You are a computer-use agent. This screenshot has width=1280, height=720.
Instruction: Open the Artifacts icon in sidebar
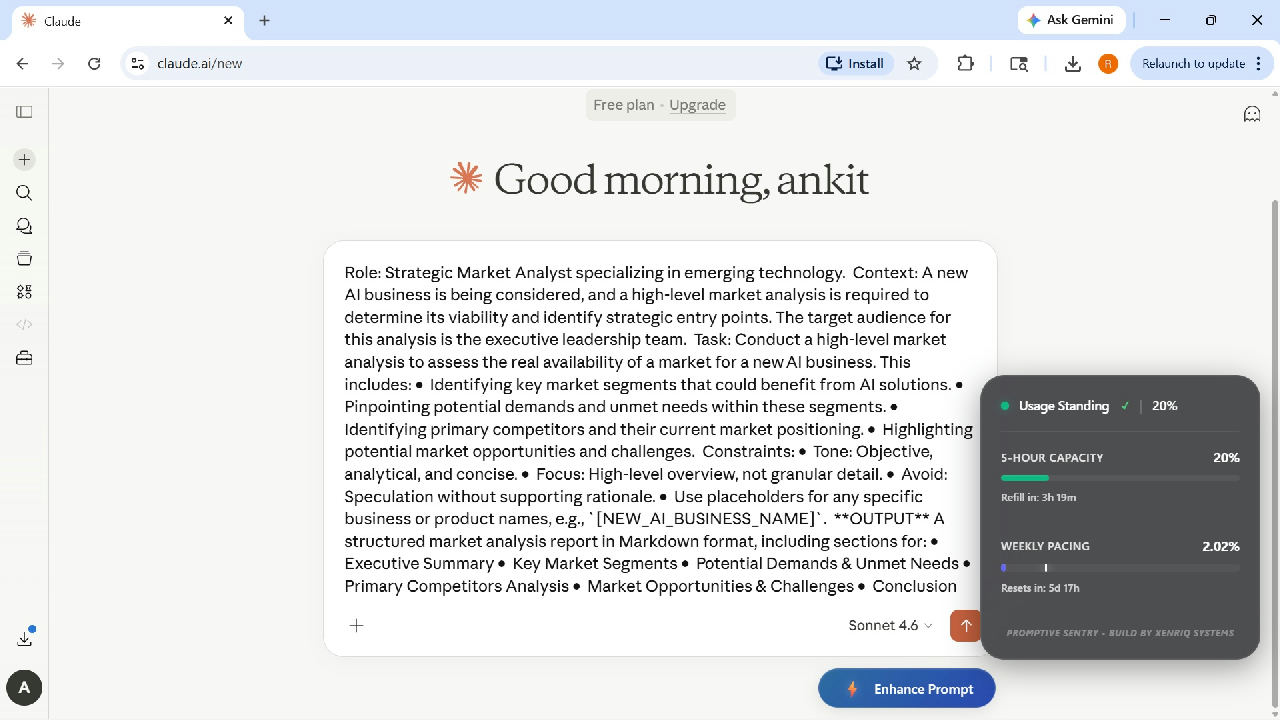24,292
